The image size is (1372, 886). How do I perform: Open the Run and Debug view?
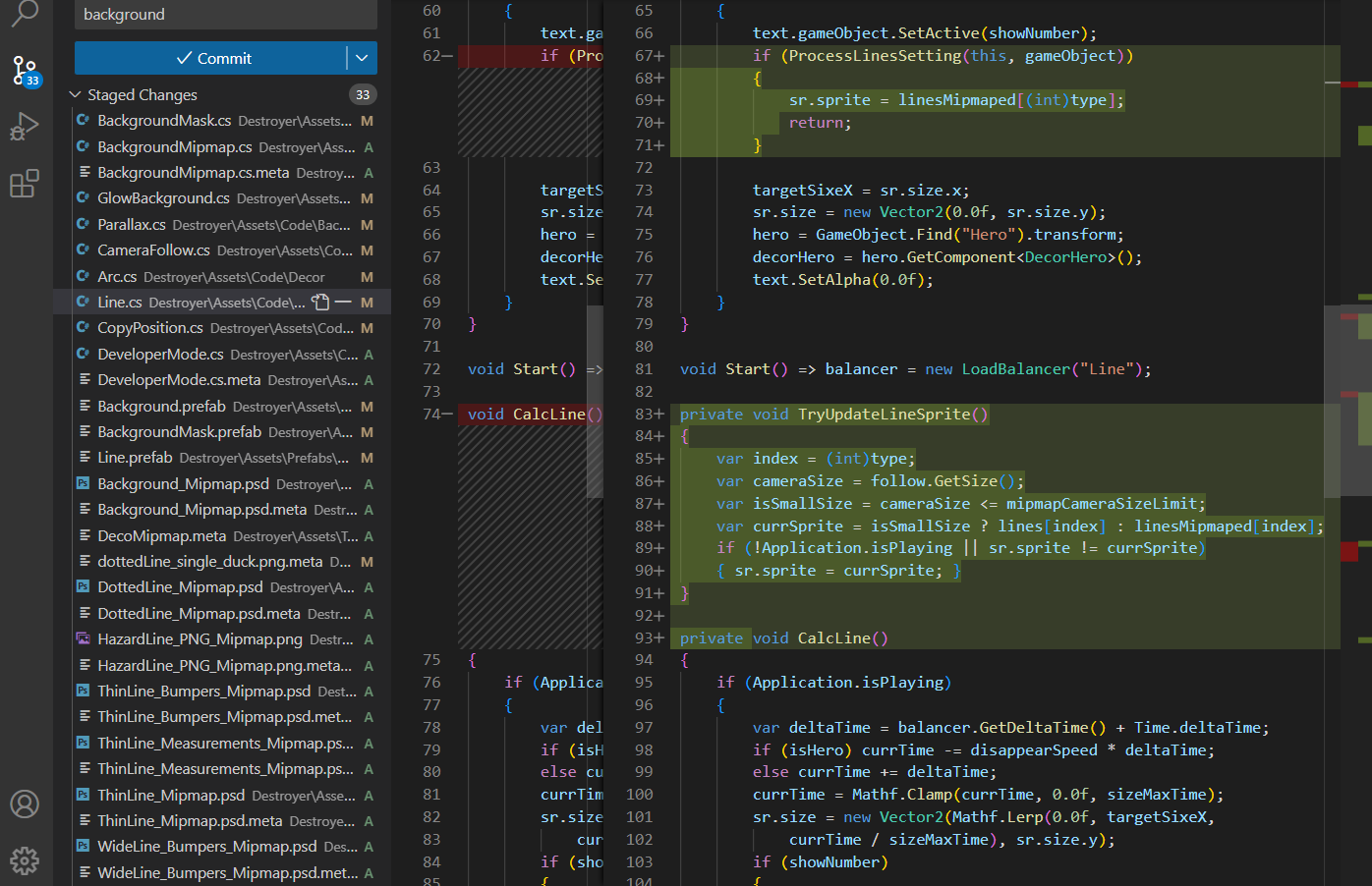25,127
